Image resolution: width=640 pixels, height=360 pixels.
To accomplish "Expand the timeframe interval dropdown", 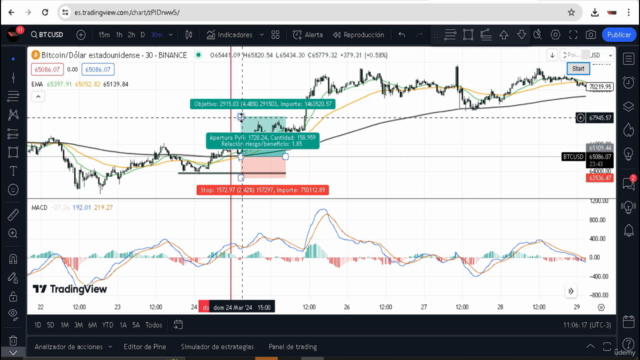I will pos(171,35).
